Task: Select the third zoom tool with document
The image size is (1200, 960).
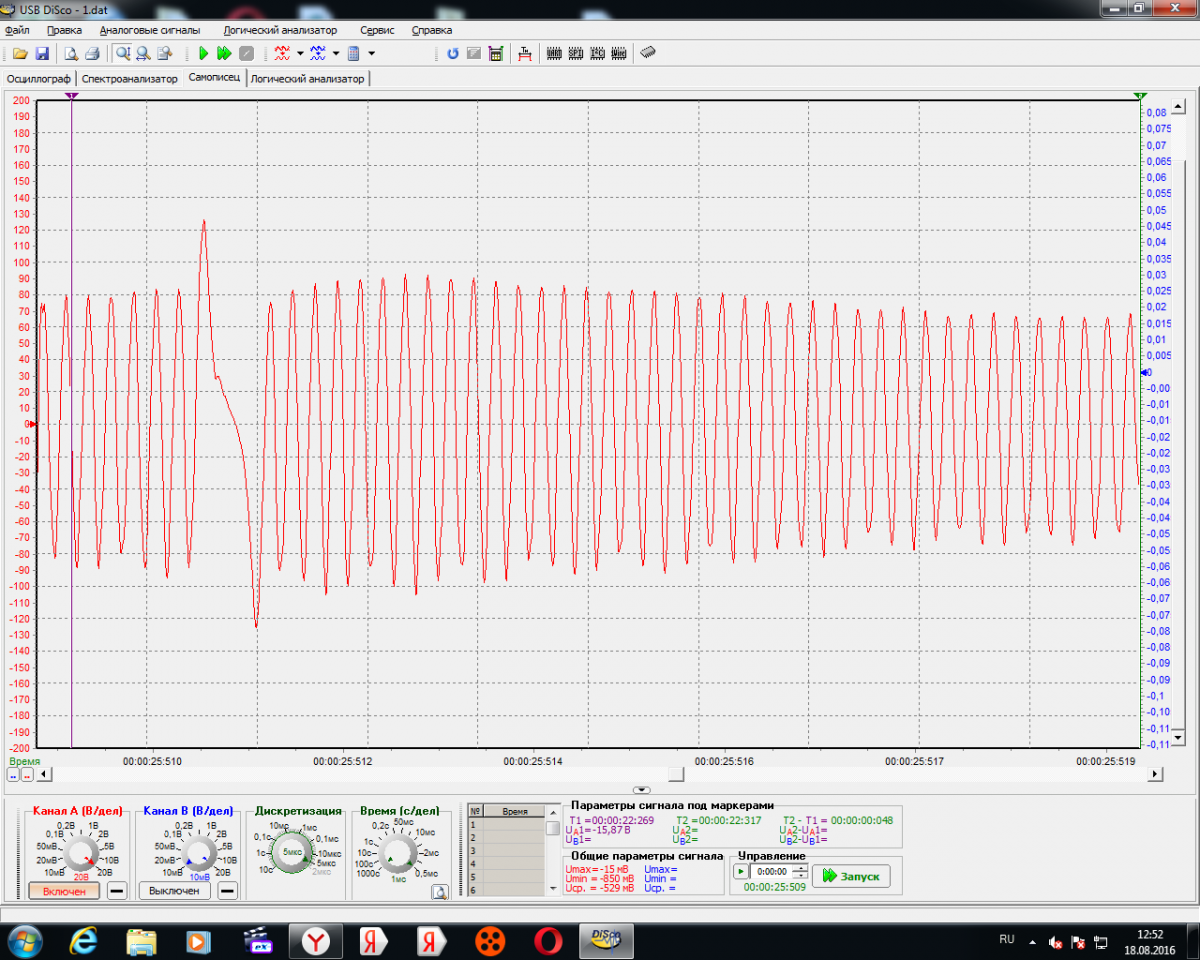Action: [165, 53]
